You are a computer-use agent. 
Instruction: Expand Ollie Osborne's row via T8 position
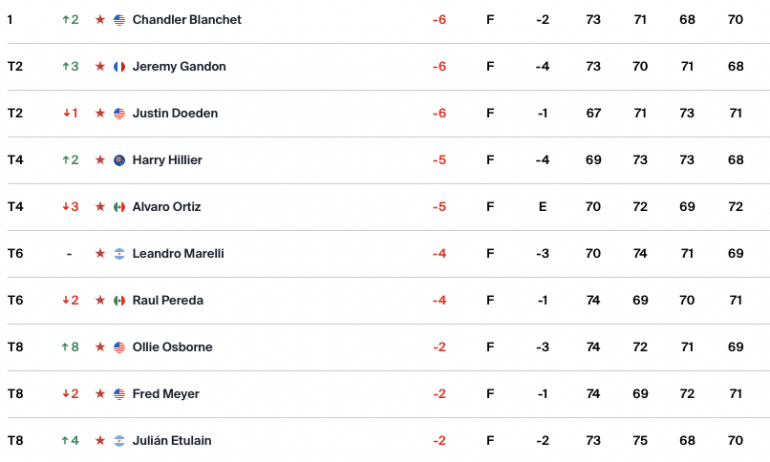coord(15,347)
